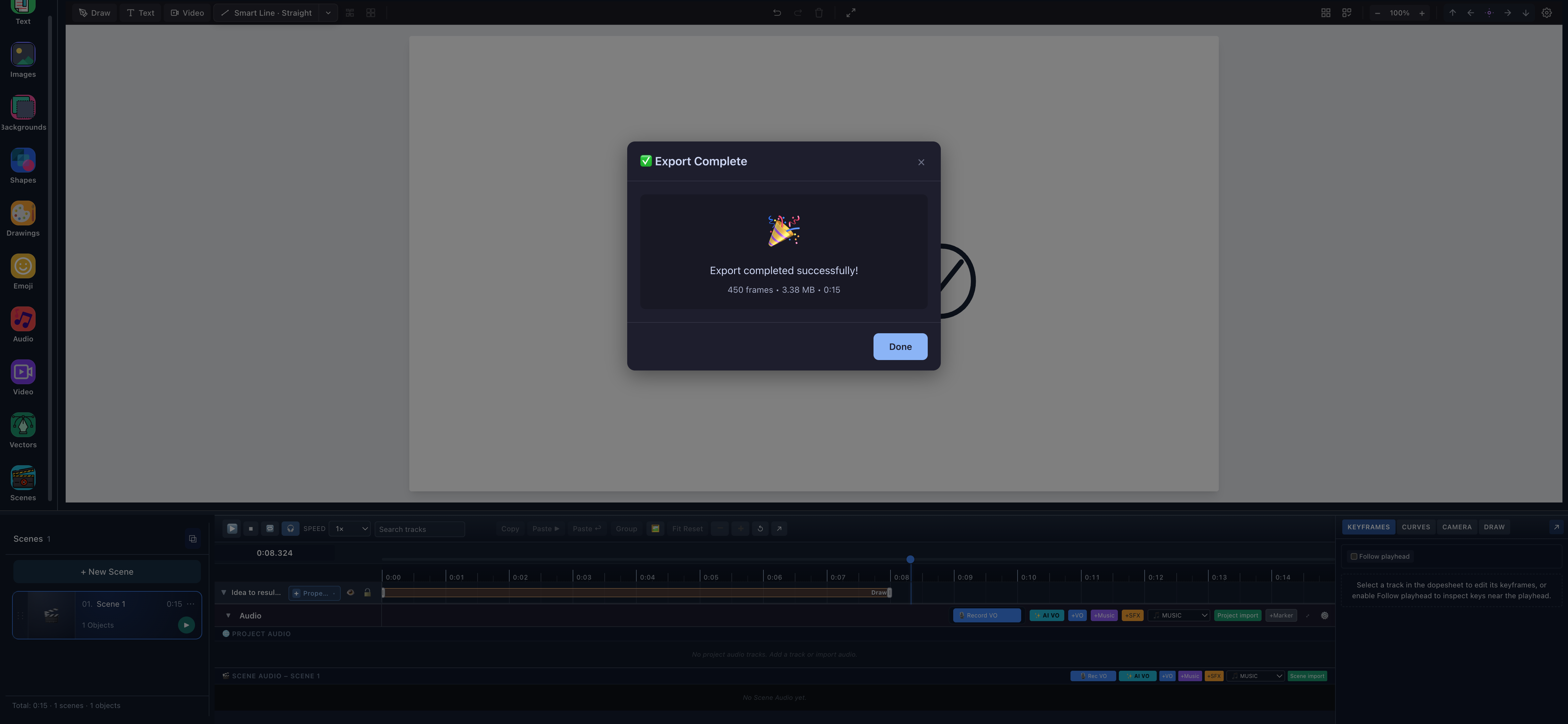1568x724 pixels.
Task: Open the Vectors sidebar icon
Action: click(23, 425)
